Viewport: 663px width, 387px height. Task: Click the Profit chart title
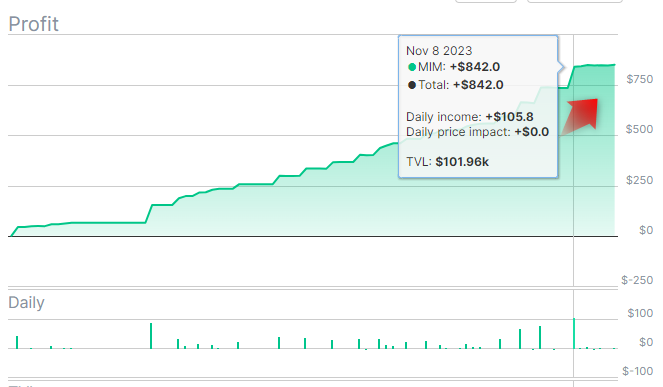coord(33,24)
